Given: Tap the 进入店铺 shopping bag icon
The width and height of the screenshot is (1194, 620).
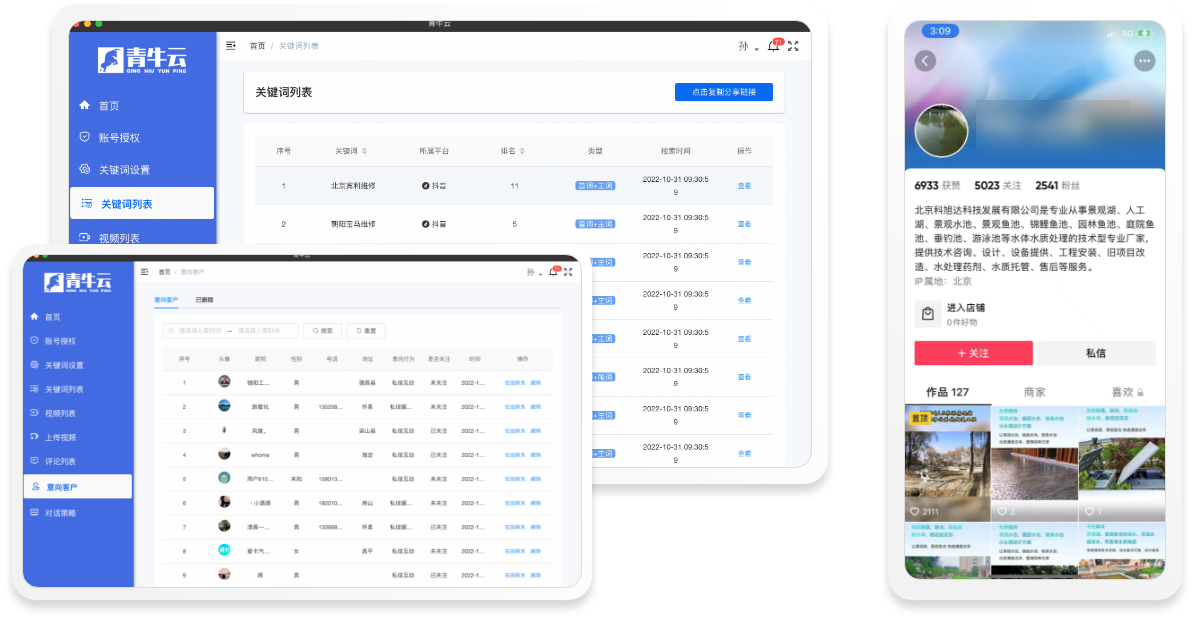Looking at the screenshot, I should pyautogui.click(x=927, y=313).
